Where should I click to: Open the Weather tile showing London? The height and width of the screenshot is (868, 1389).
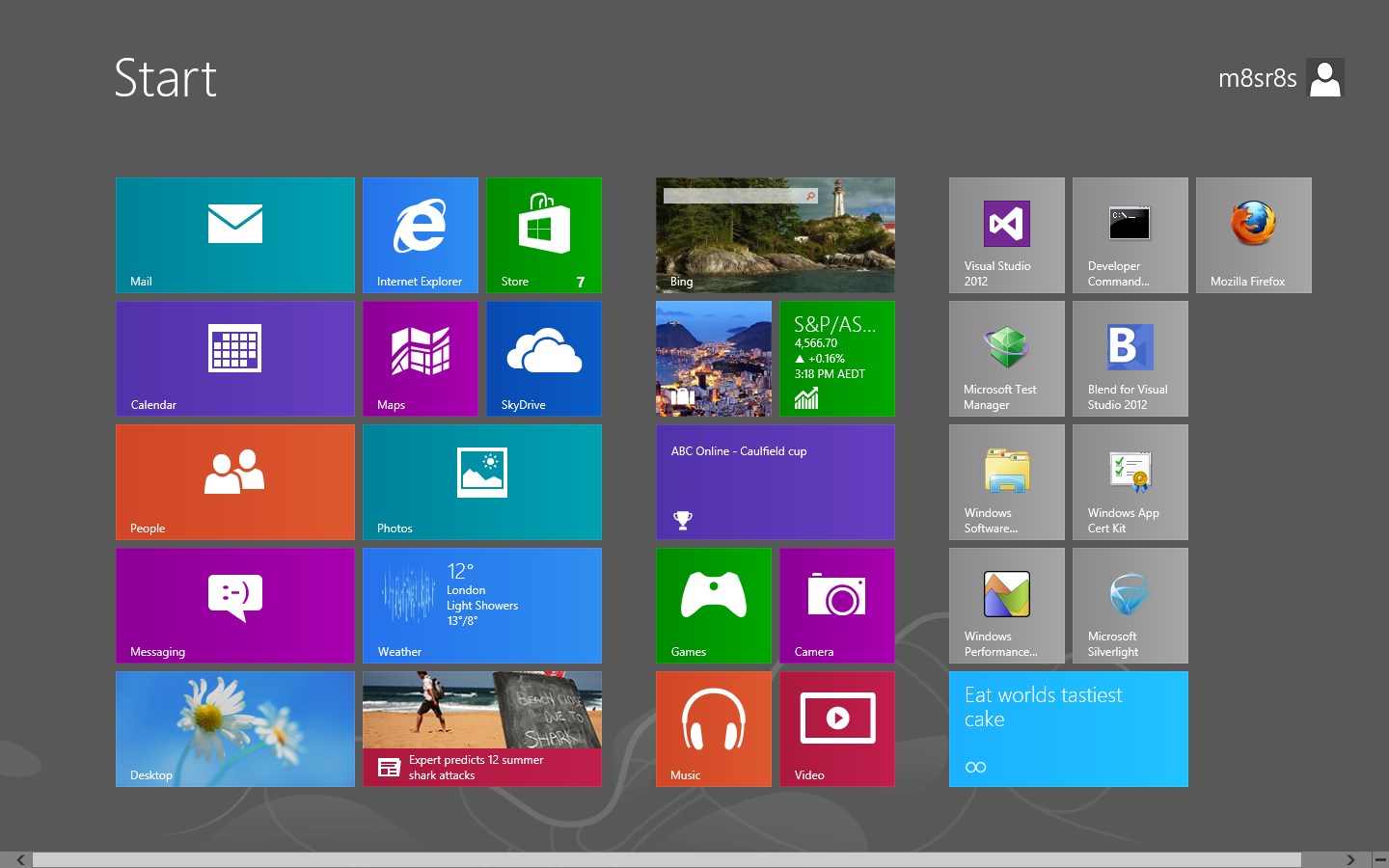point(482,606)
